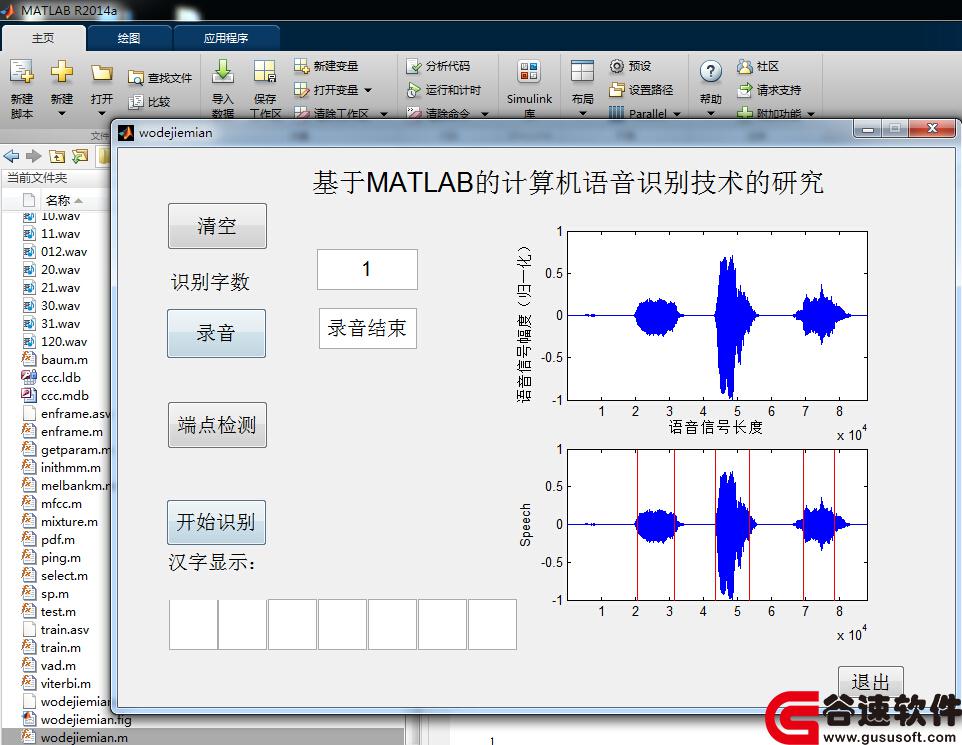Viewport: 962px width, 745px height.
Task: Click the word-count field showing 1
Action: (367, 269)
